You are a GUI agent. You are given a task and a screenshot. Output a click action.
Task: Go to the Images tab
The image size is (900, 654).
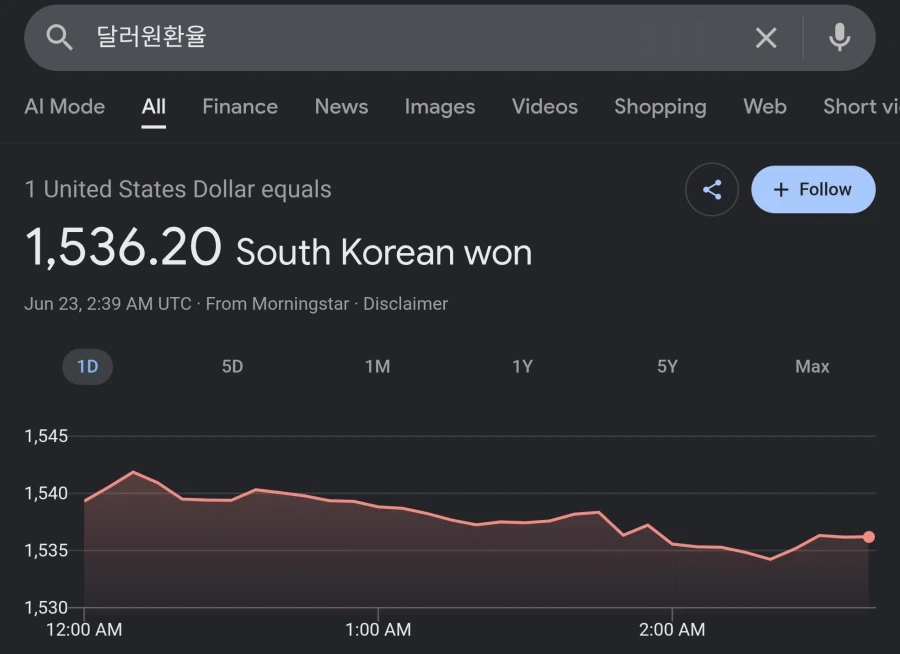click(440, 107)
